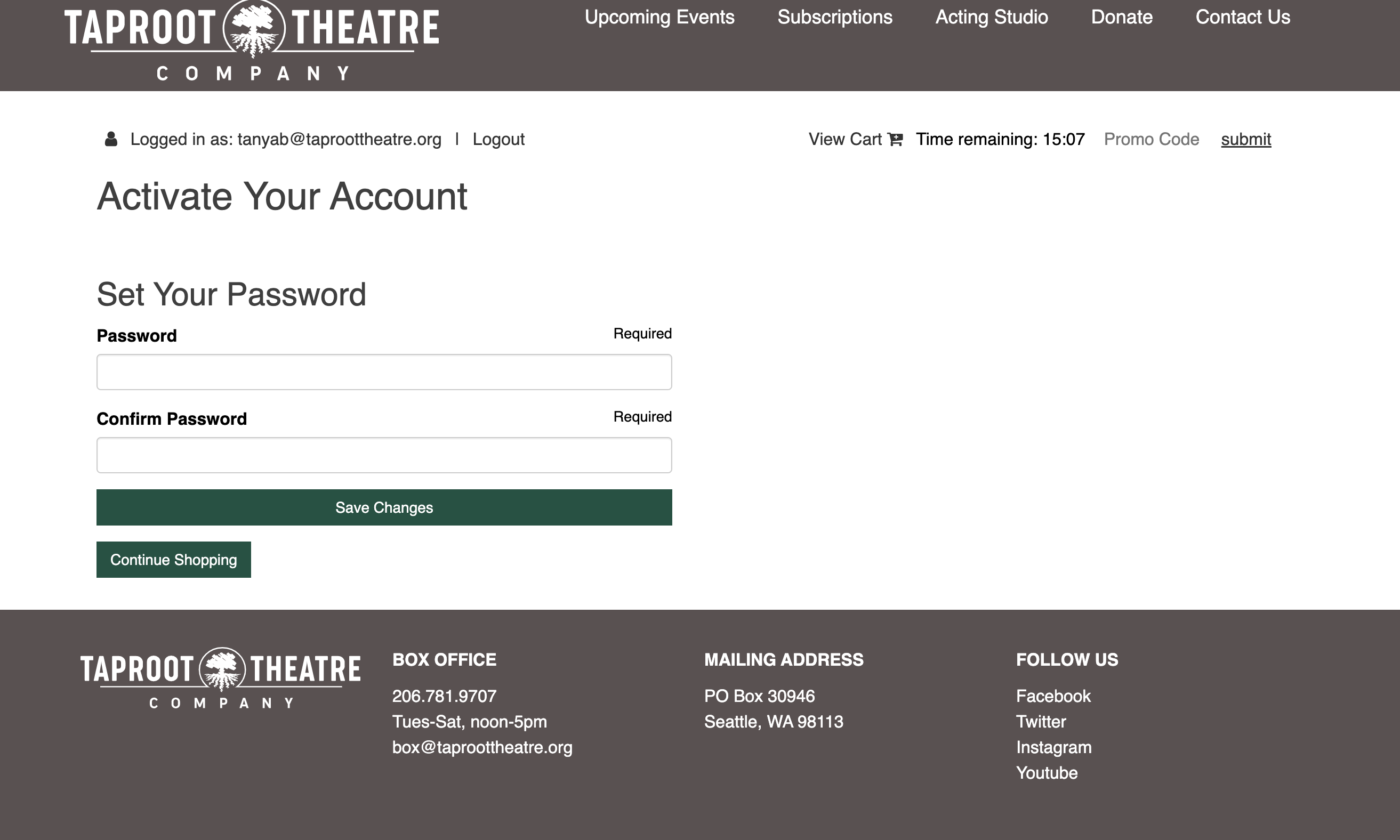Click the logged in email tanyab@taproottheatre.org
The width and height of the screenshot is (1400, 840).
339,139
